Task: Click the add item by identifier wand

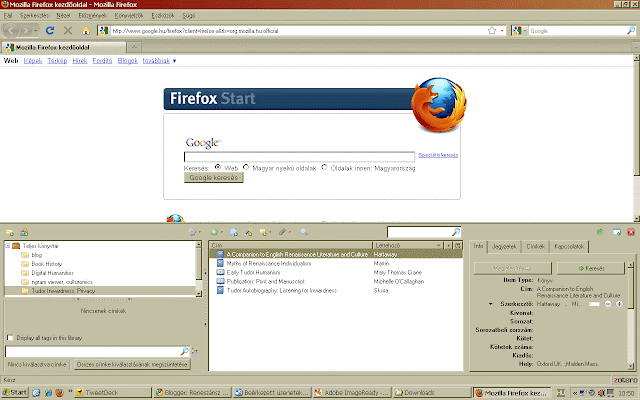Action: point(248,232)
